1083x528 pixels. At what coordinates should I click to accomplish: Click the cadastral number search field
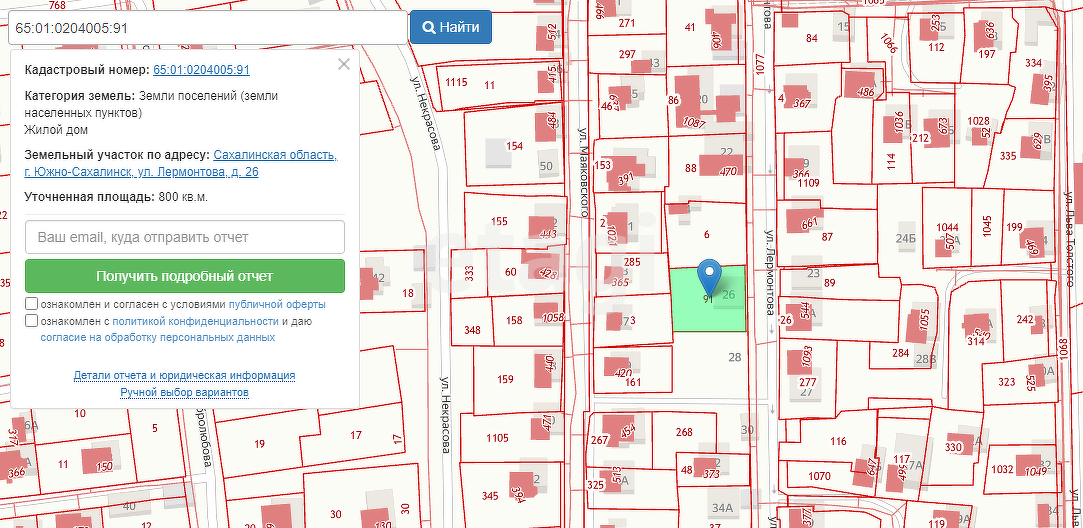coord(205,28)
